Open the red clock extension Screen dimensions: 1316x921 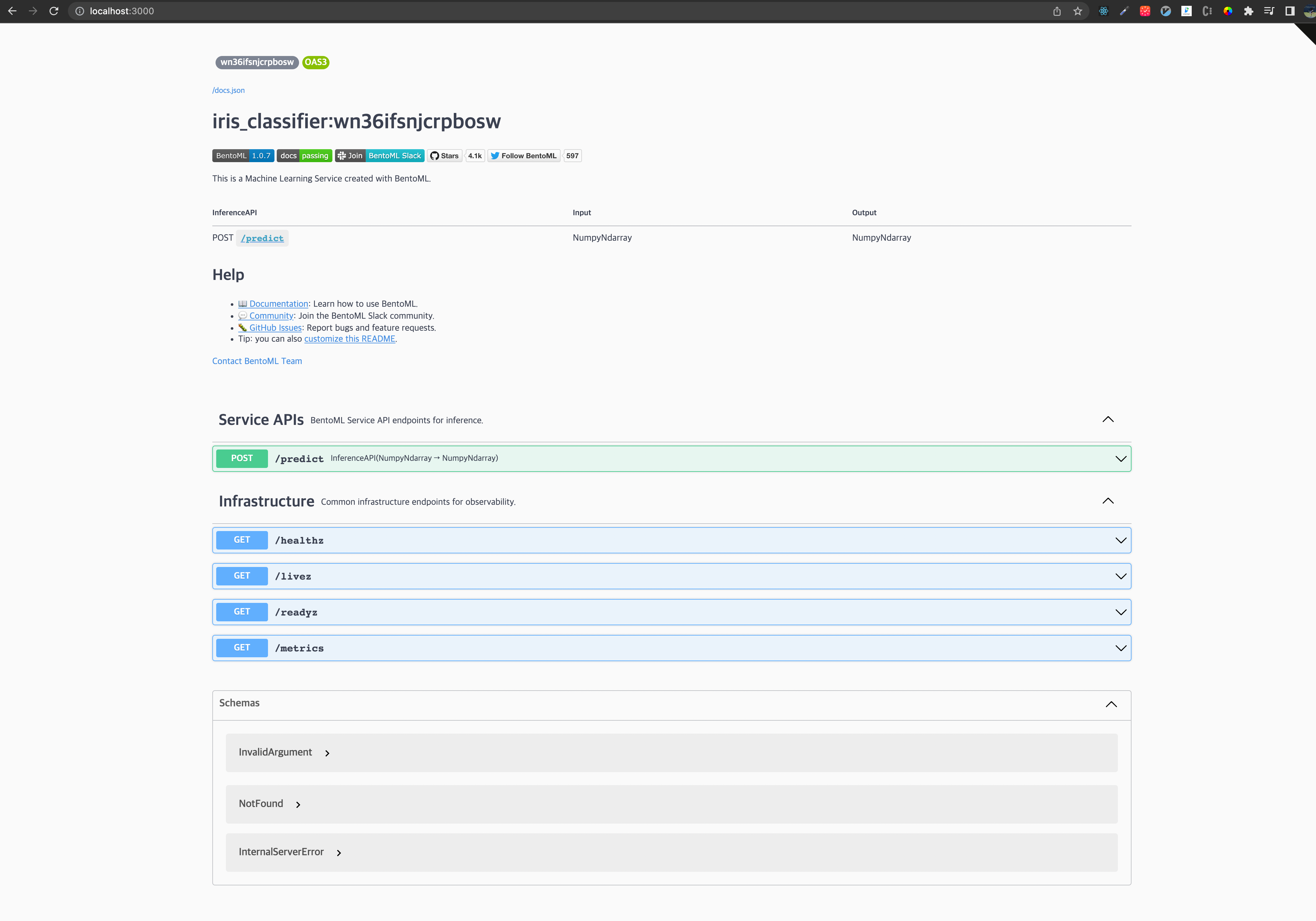[1144, 11]
